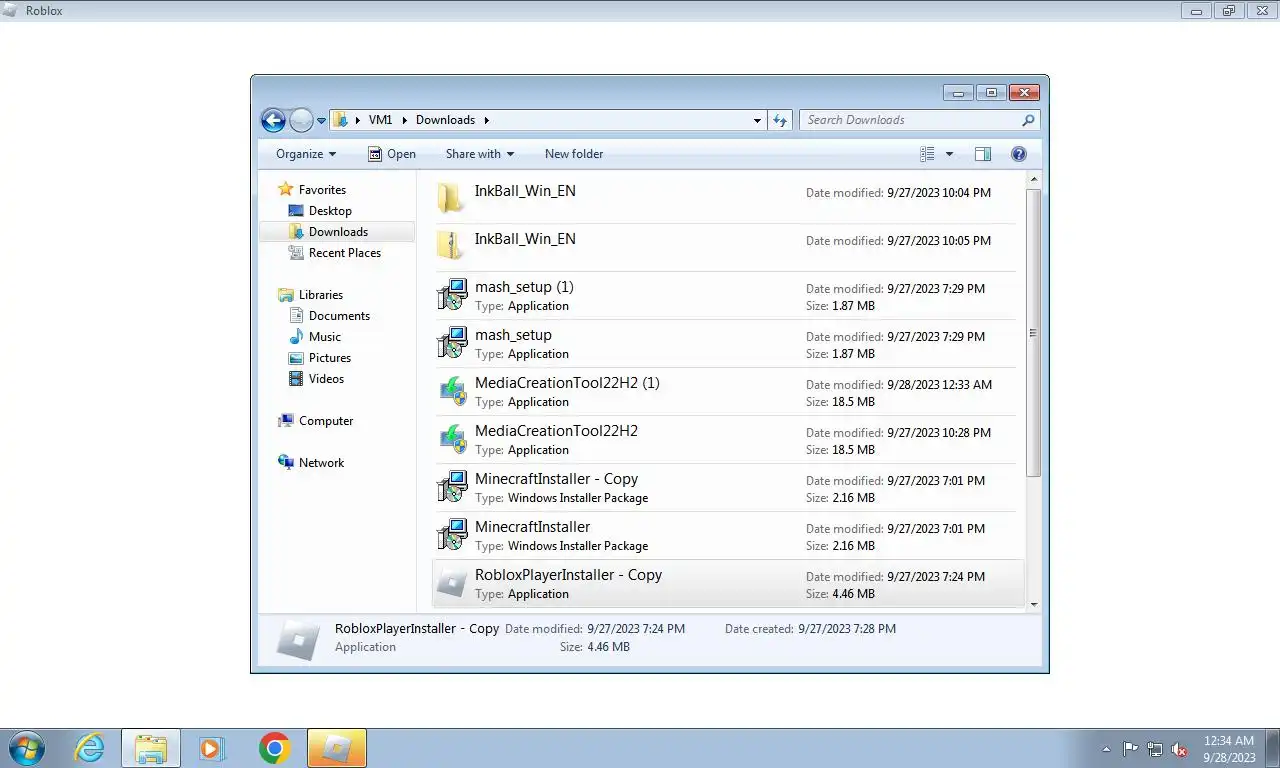Select the first InkBall_Win_EN folder icon
The image size is (1280, 768).
452,198
